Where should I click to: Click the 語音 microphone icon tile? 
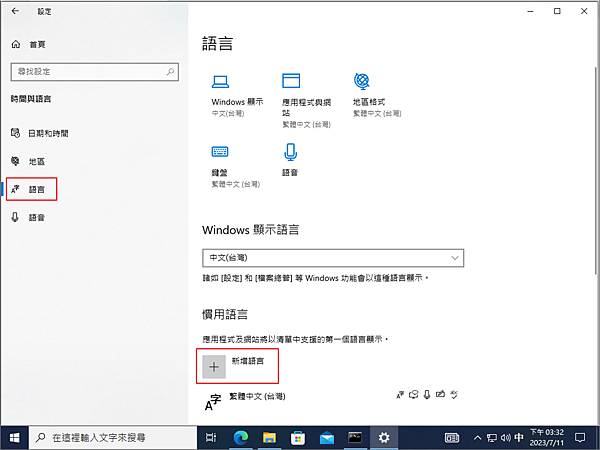(x=290, y=152)
